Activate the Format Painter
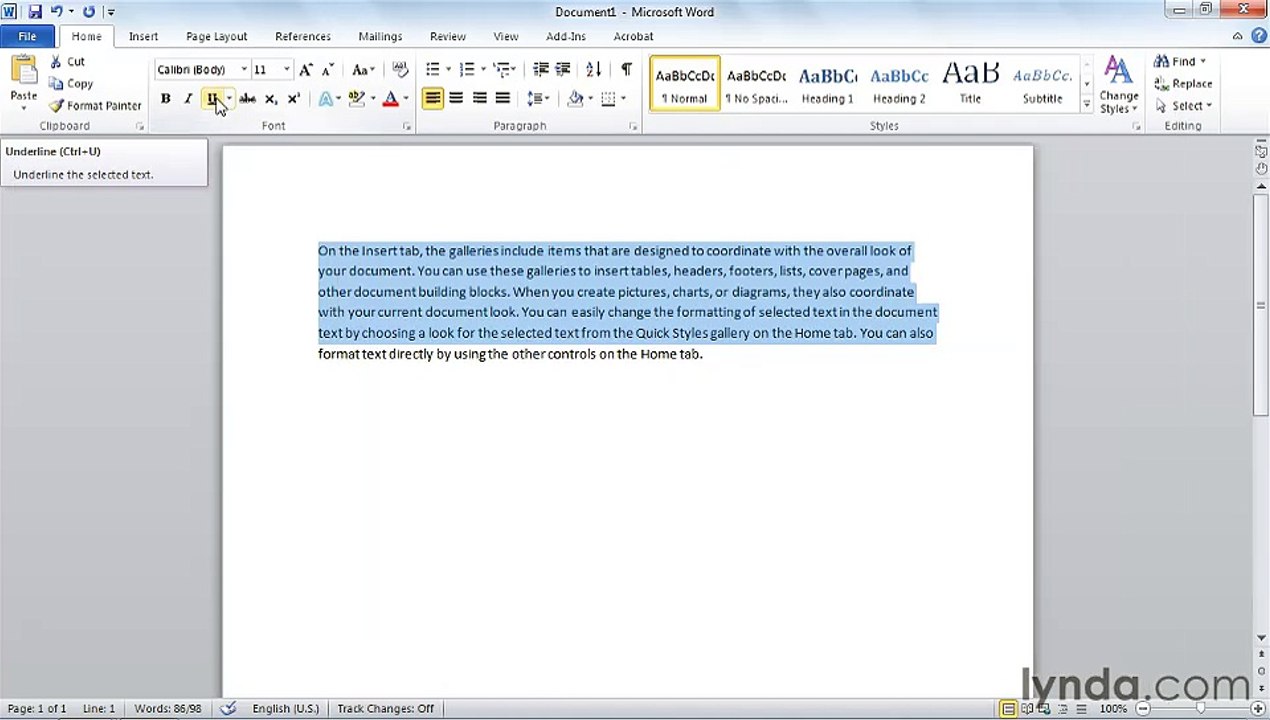The image size is (1270, 720). 95,106
